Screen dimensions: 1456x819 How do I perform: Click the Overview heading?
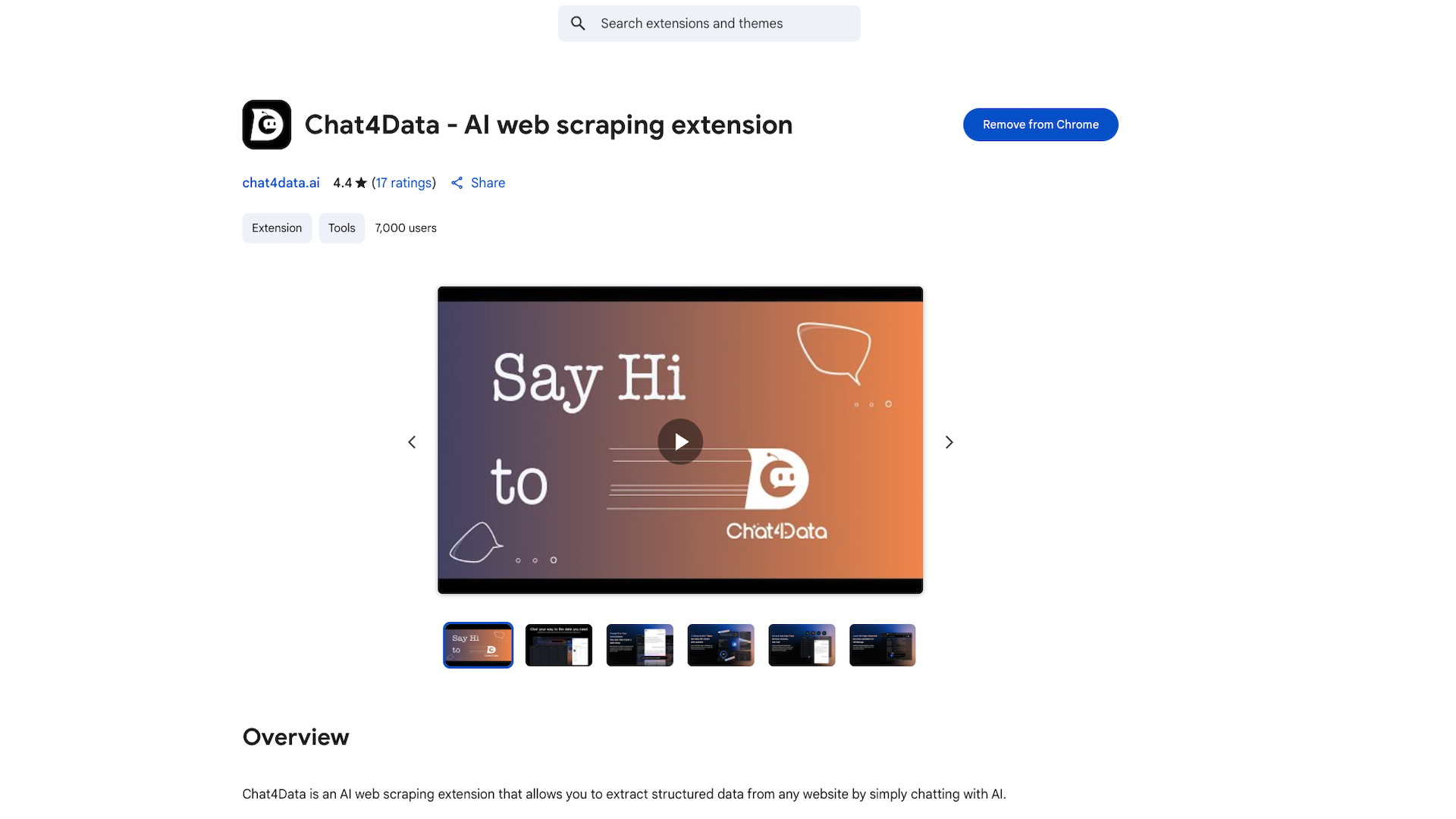[296, 737]
